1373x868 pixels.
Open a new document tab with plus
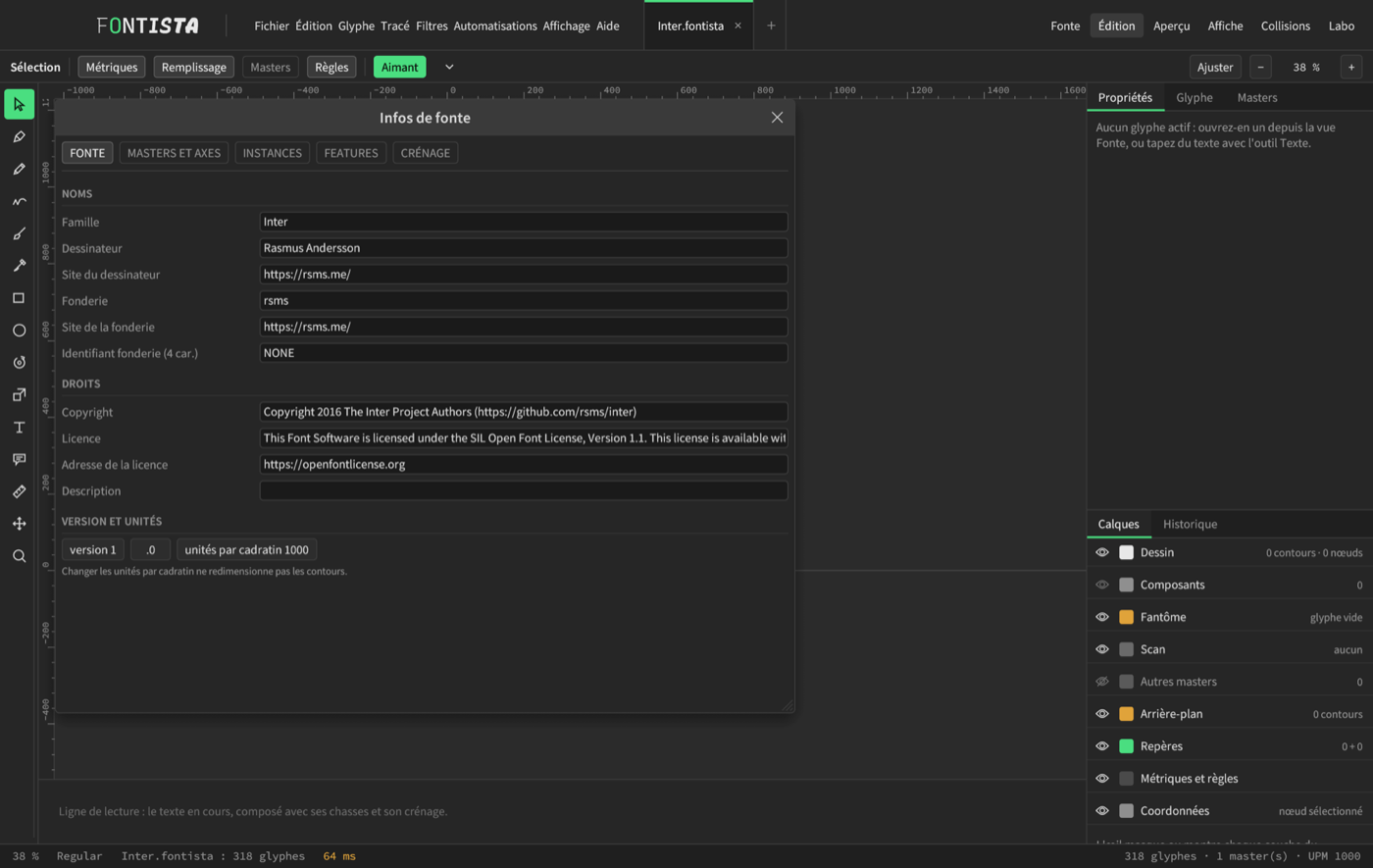click(771, 26)
